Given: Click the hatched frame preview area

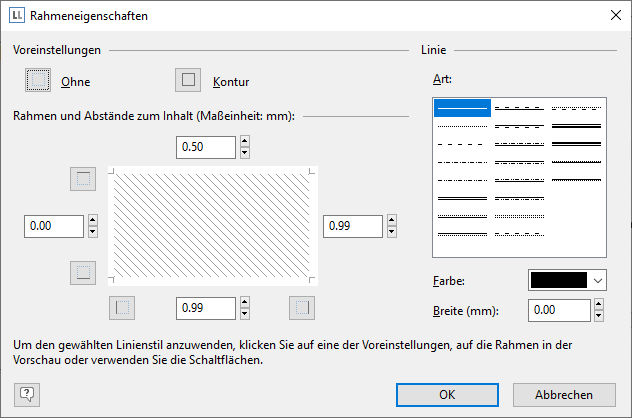Looking at the screenshot, I should [x=212, y=226].
